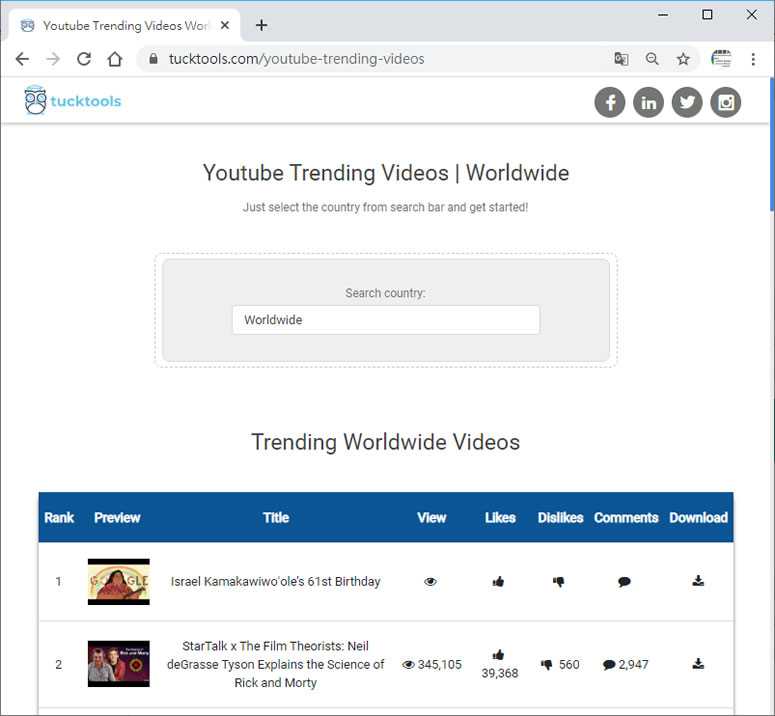This screenshot has width=775, height=716.
Task: Click thumbs-up icon in Israel Kamakawiwo'ole row
Action: pyautogui.click(x=498, y=582)
